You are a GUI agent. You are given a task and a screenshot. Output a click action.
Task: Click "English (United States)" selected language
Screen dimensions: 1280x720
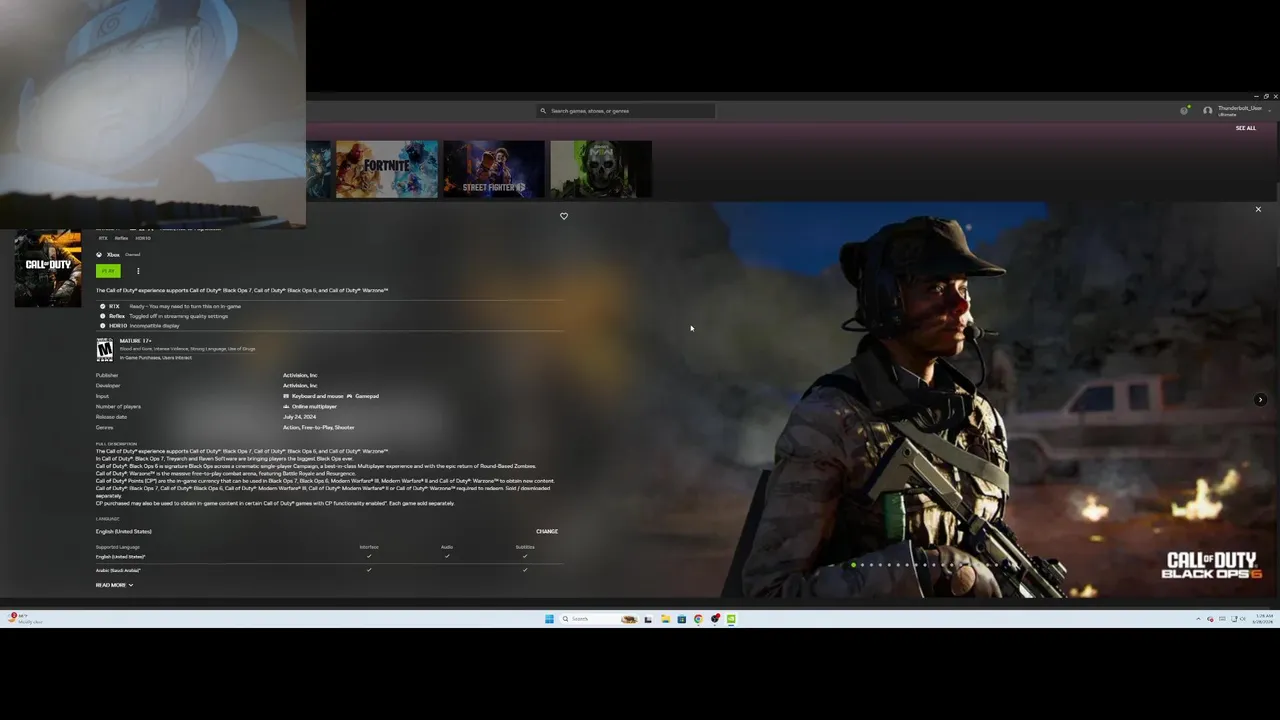(x=124, y=532)
